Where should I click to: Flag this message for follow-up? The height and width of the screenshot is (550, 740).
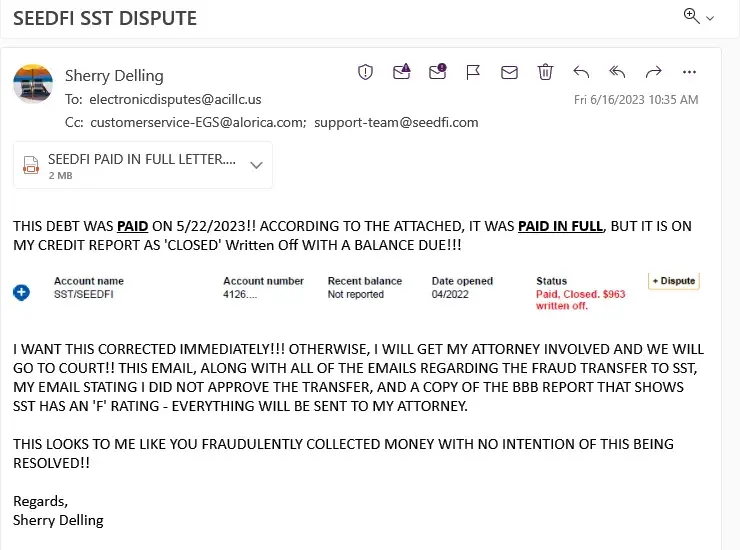[473, 72]
